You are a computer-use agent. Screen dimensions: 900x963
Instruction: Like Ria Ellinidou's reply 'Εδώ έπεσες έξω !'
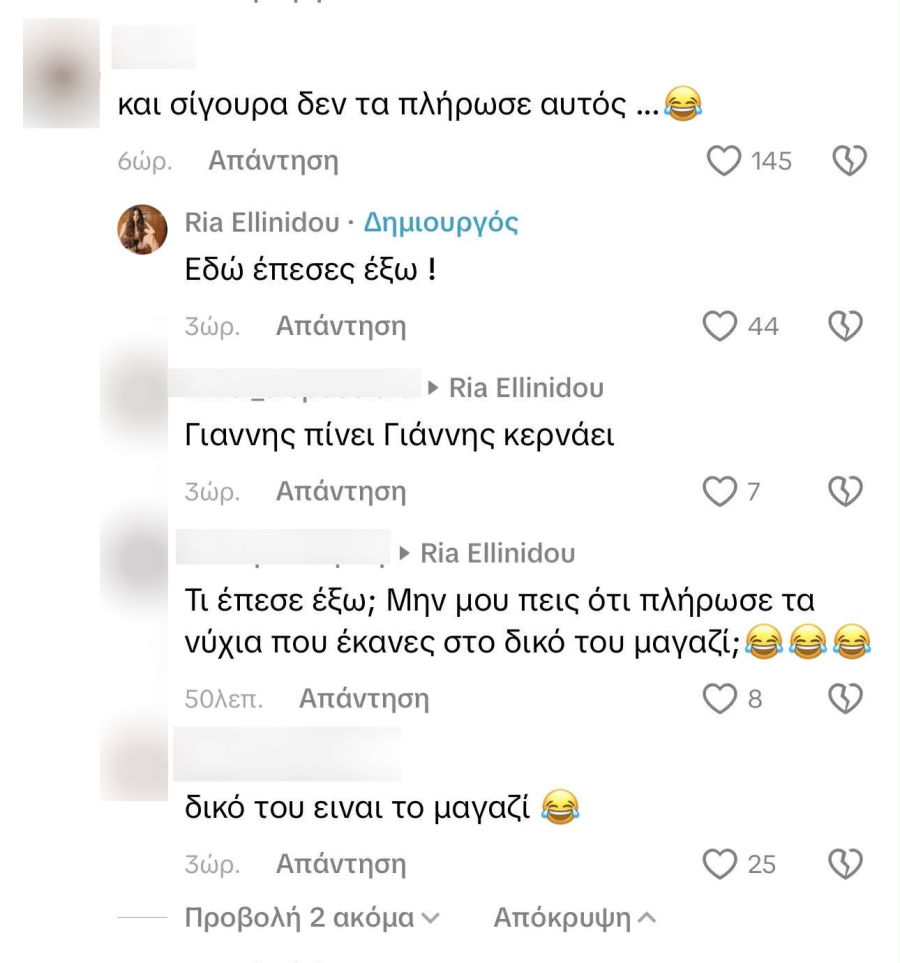coord(721,326)
